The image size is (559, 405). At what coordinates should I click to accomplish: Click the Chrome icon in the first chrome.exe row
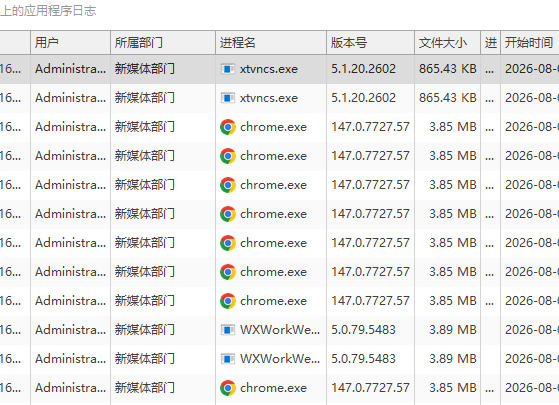click(x=228, y=127)
